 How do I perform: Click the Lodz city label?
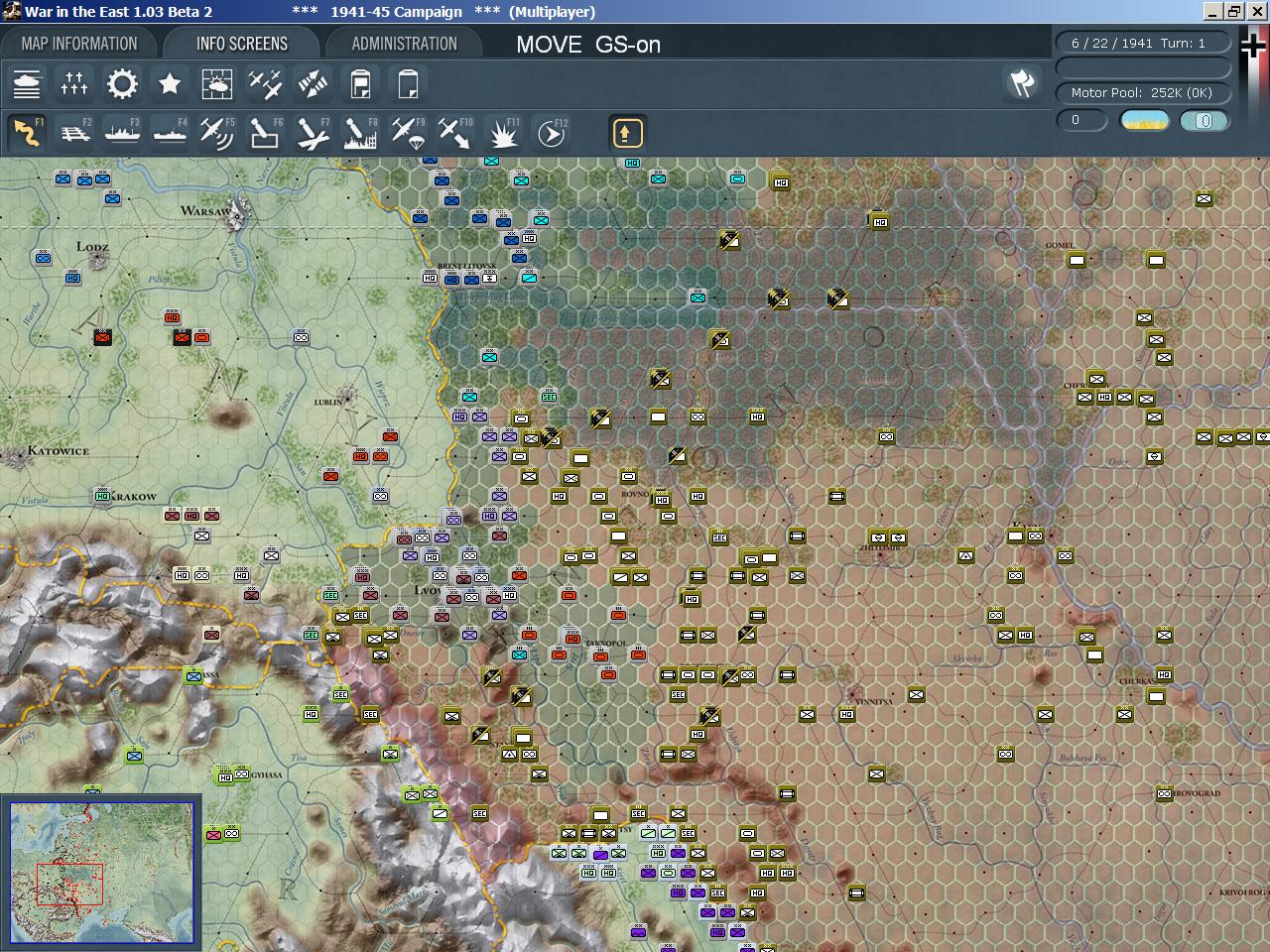pyautogui.click(x=92, y=247)
